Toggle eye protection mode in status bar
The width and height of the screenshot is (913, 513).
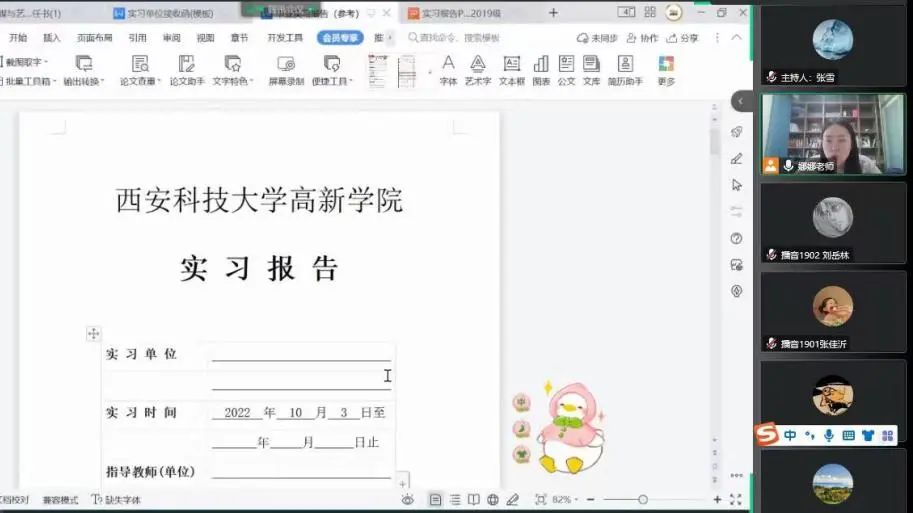point(408,499)
